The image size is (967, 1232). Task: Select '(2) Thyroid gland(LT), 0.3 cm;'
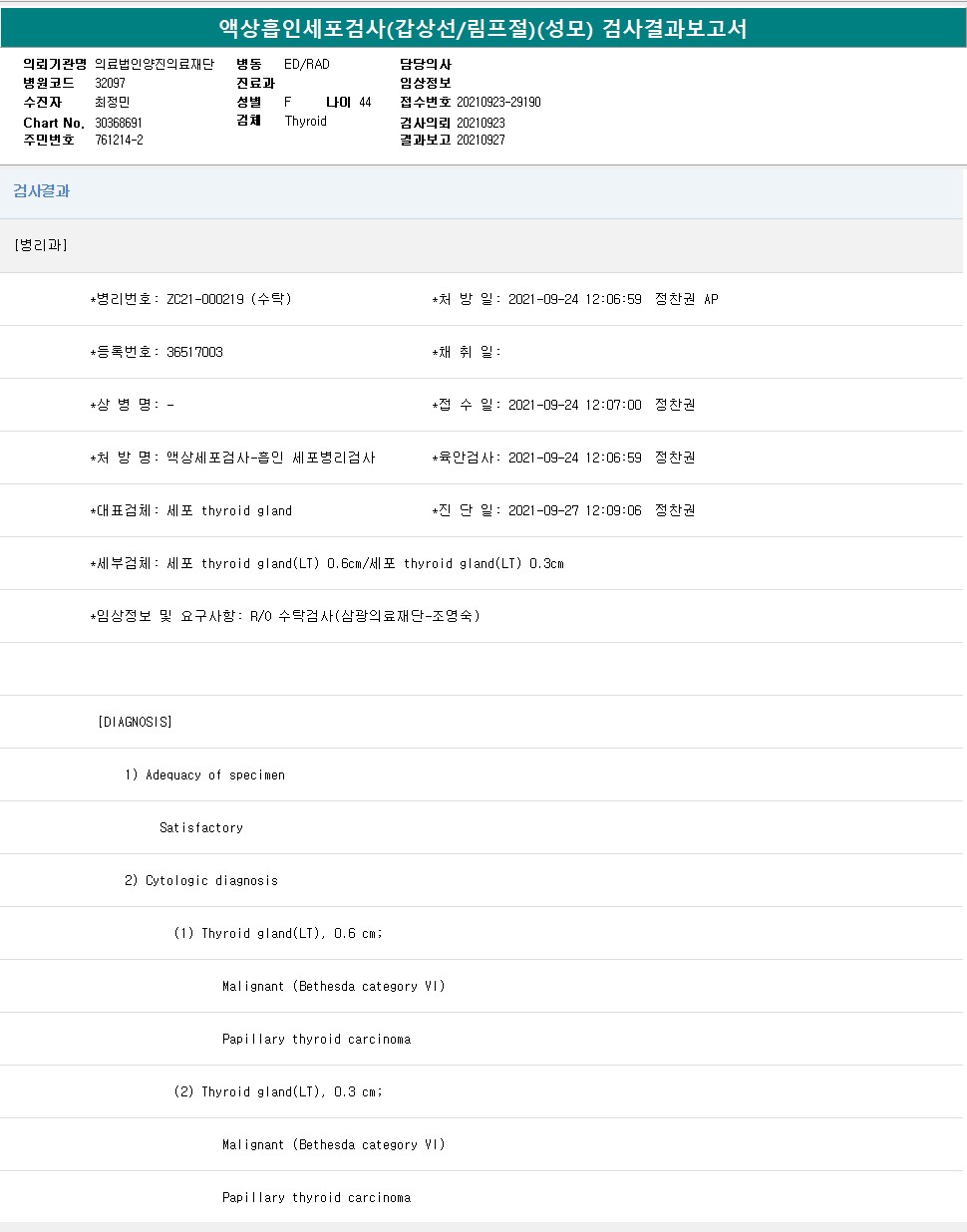pos(278,1091)
